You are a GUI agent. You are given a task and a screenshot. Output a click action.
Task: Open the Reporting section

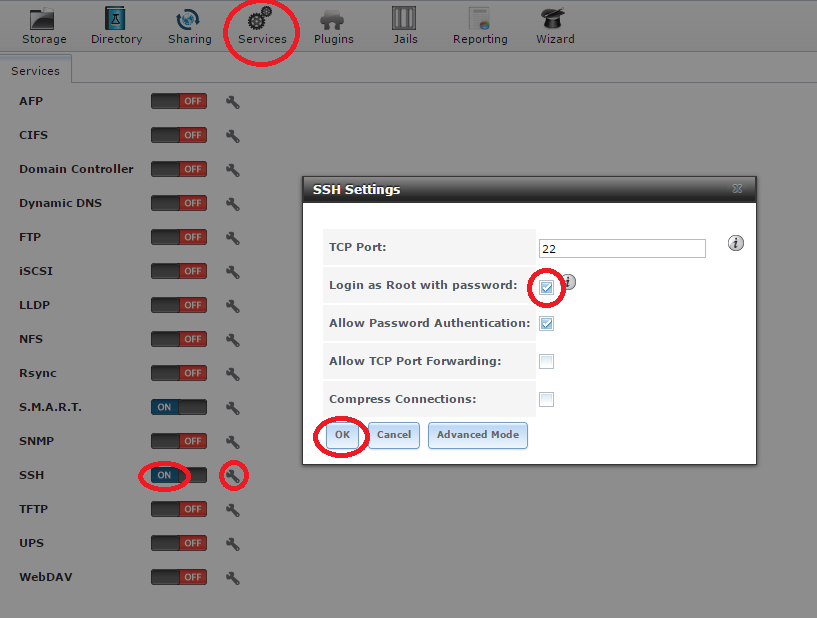coord(480,26)
